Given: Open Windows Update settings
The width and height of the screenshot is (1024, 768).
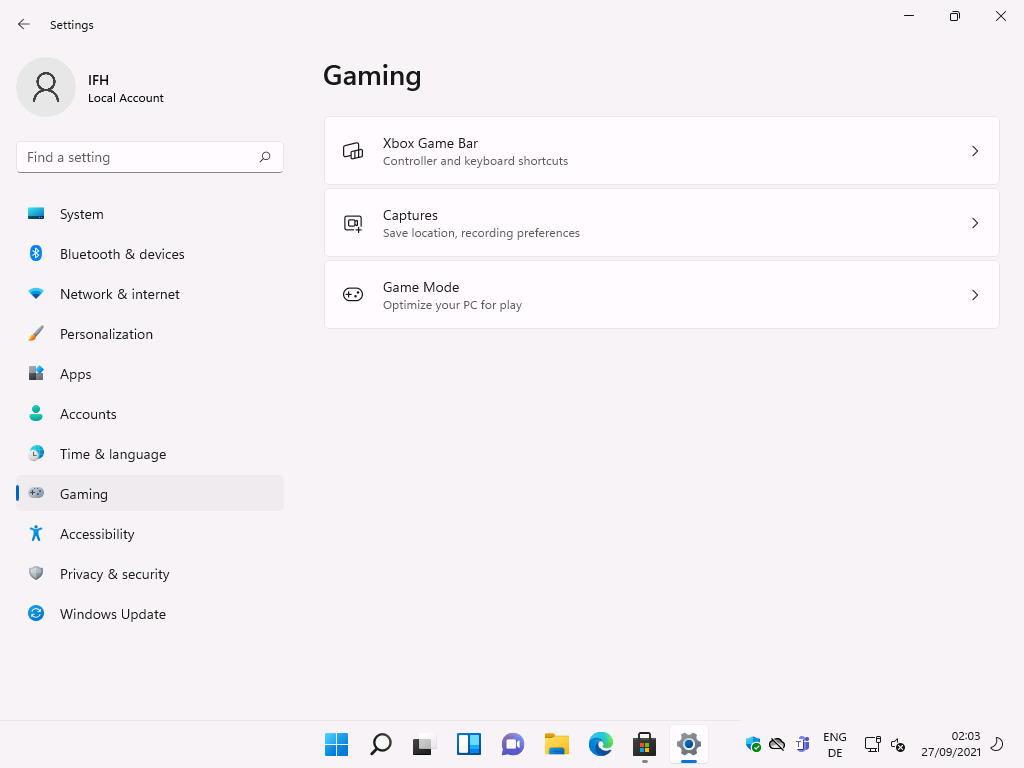Looking at the screenshot, I should [x=150, y=613].
